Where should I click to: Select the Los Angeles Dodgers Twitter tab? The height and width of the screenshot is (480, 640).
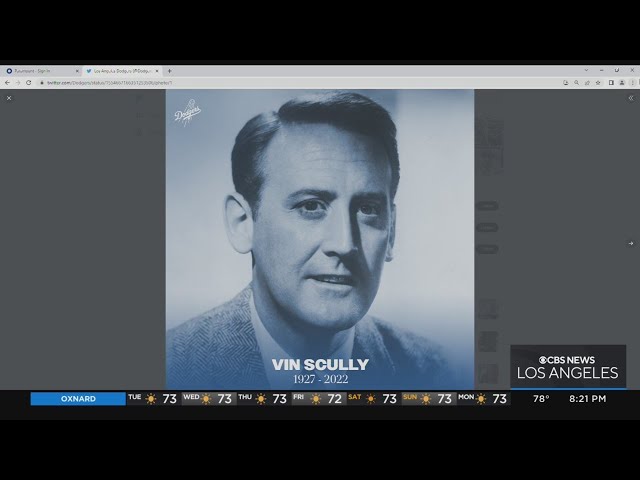(x=122, y=71)
